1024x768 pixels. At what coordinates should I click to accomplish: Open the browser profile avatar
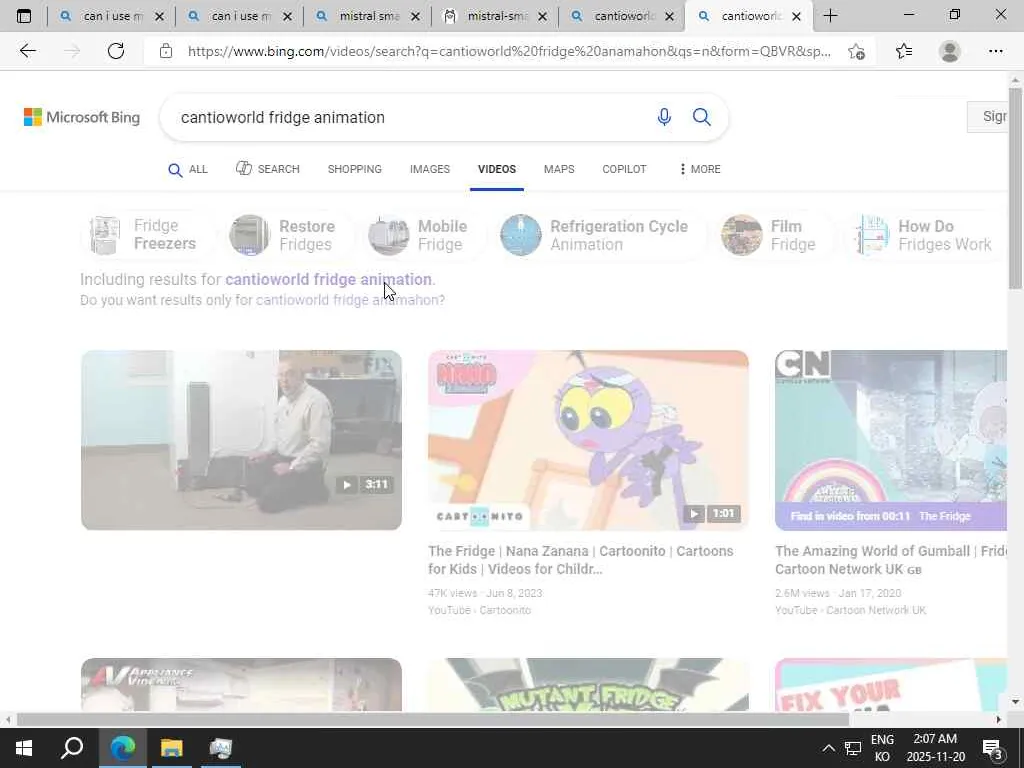click(950, 51)
